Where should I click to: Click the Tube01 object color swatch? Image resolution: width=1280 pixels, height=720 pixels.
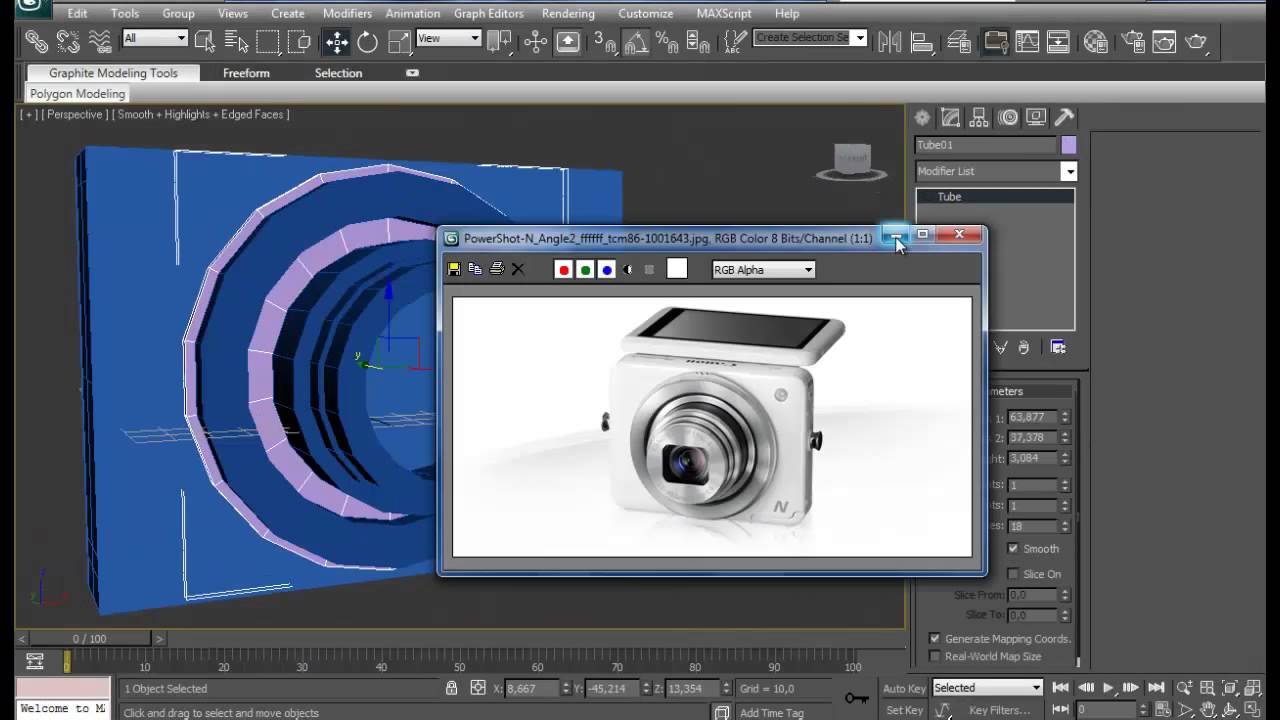[x=1068, y=145]
